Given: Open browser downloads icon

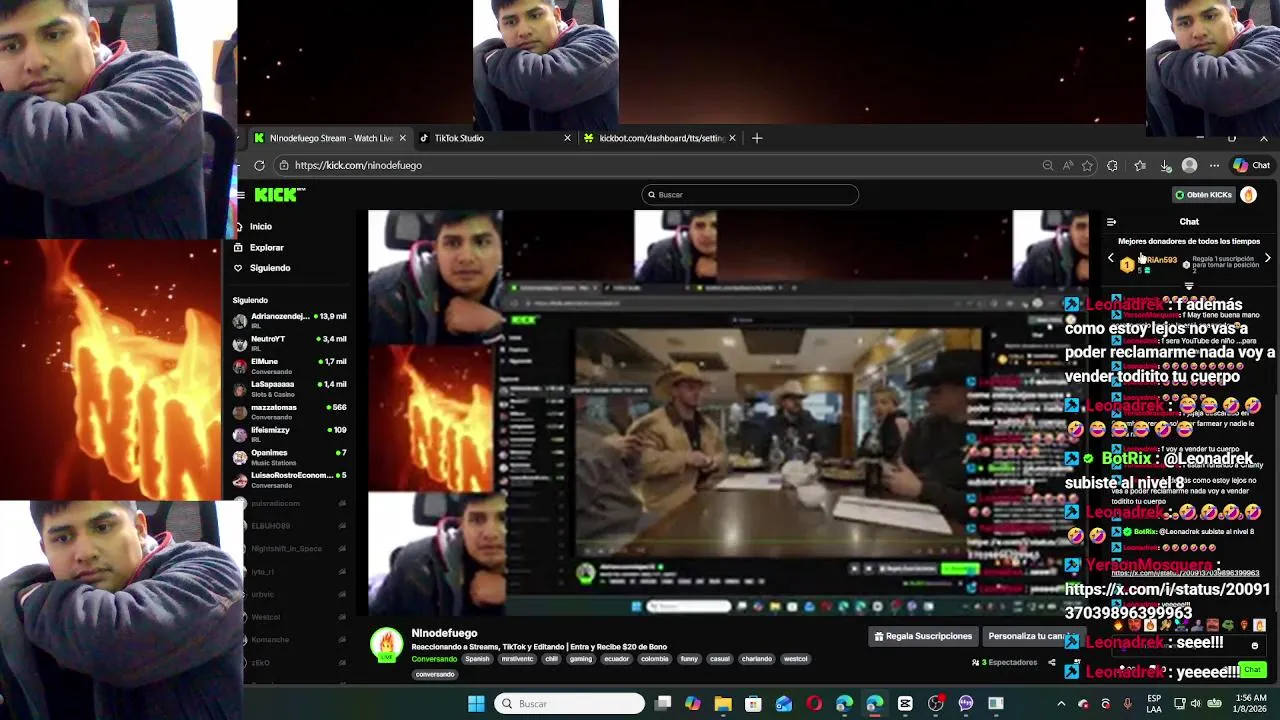Looking at the screenshot, I should click(x=1165, y=165).
